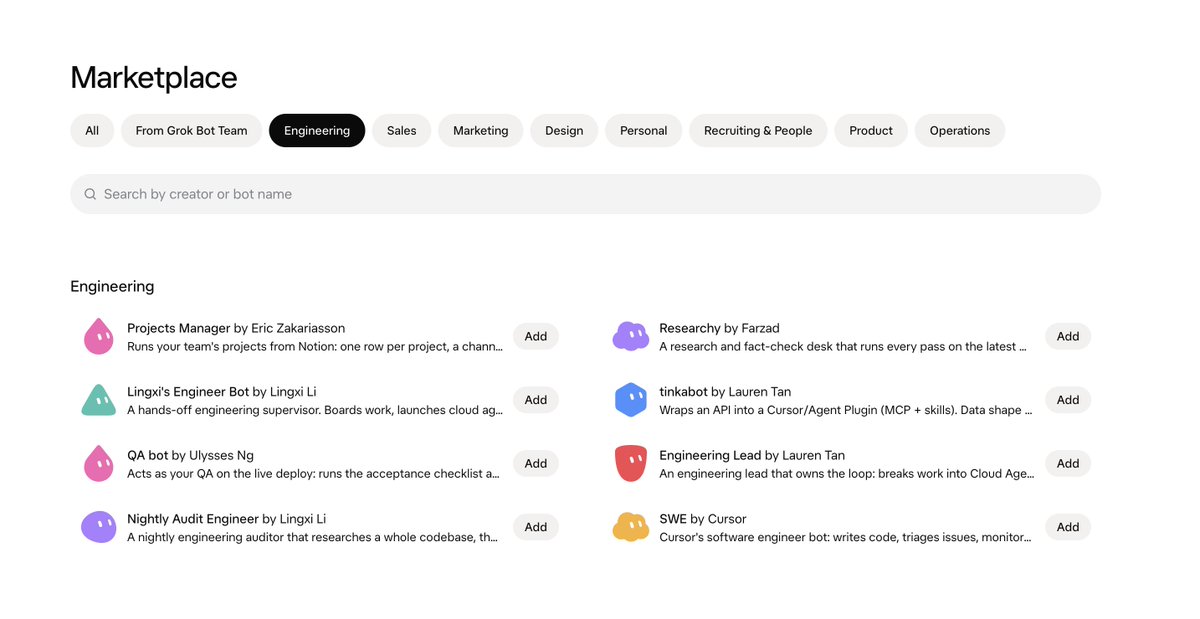
Task: Click the magnifying glass search icon
Action: [x=90, y=194]
